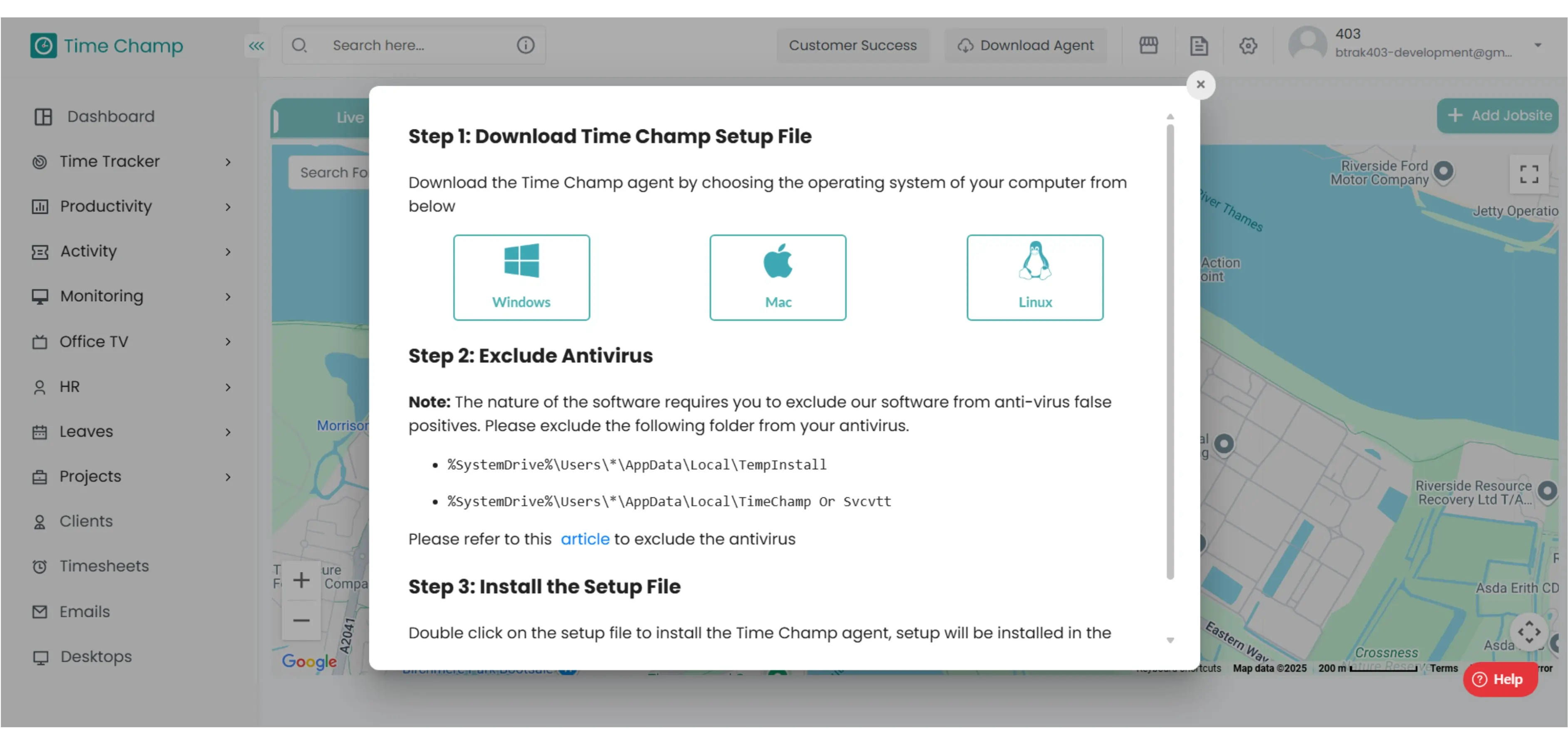Click the search info icon

(525, 45)
